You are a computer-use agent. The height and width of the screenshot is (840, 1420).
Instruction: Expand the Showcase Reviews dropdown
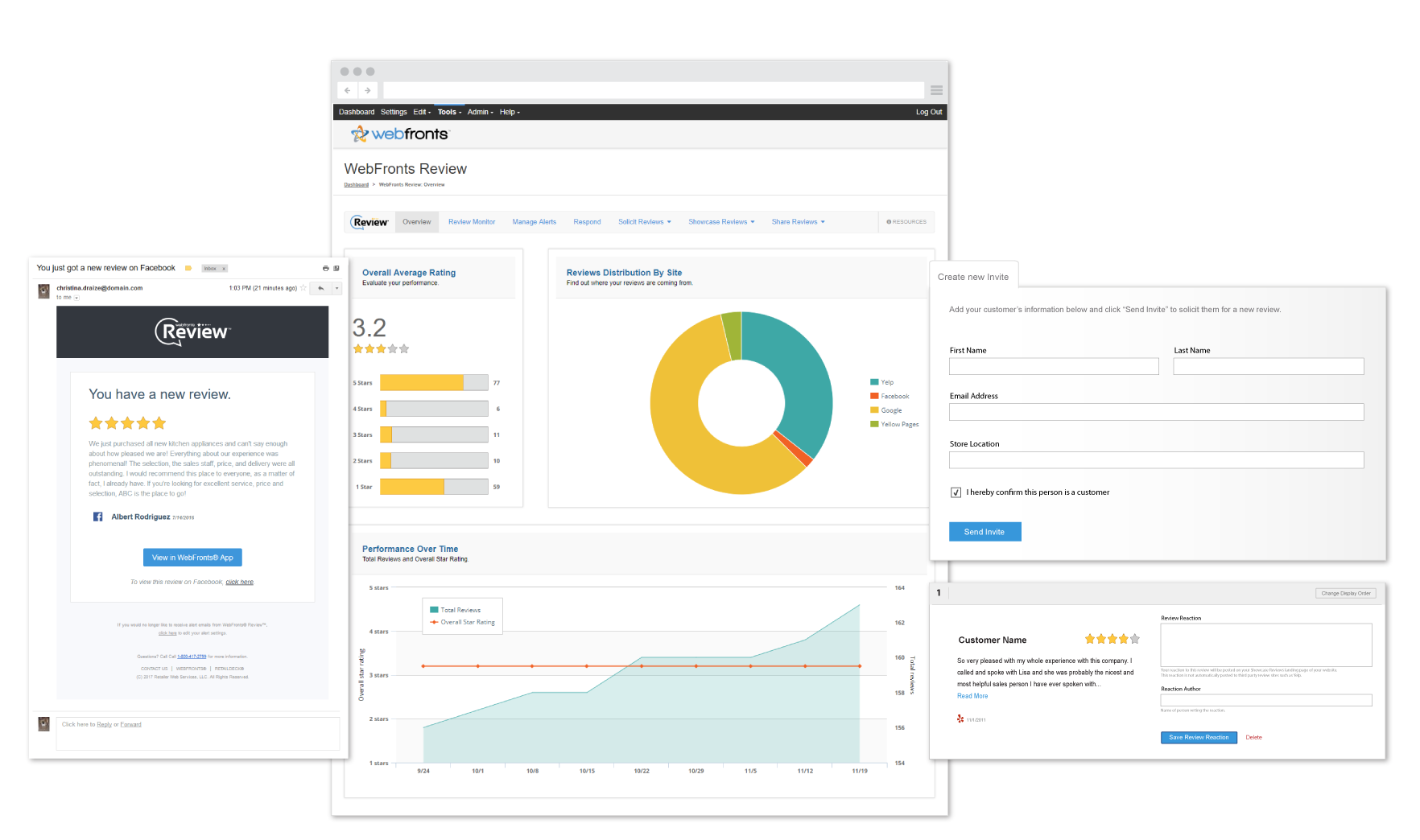pyautogui.click(x=721, y=222)
